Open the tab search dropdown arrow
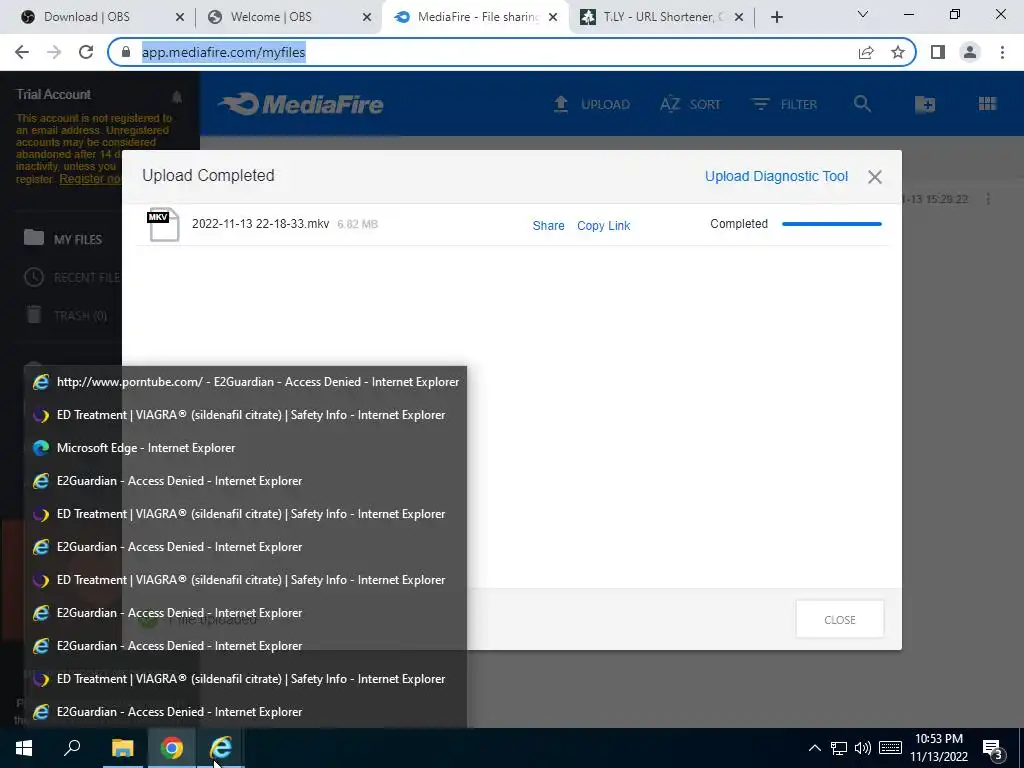The image size is (1024, 768). pyautogui.click(x=863, y=14)
